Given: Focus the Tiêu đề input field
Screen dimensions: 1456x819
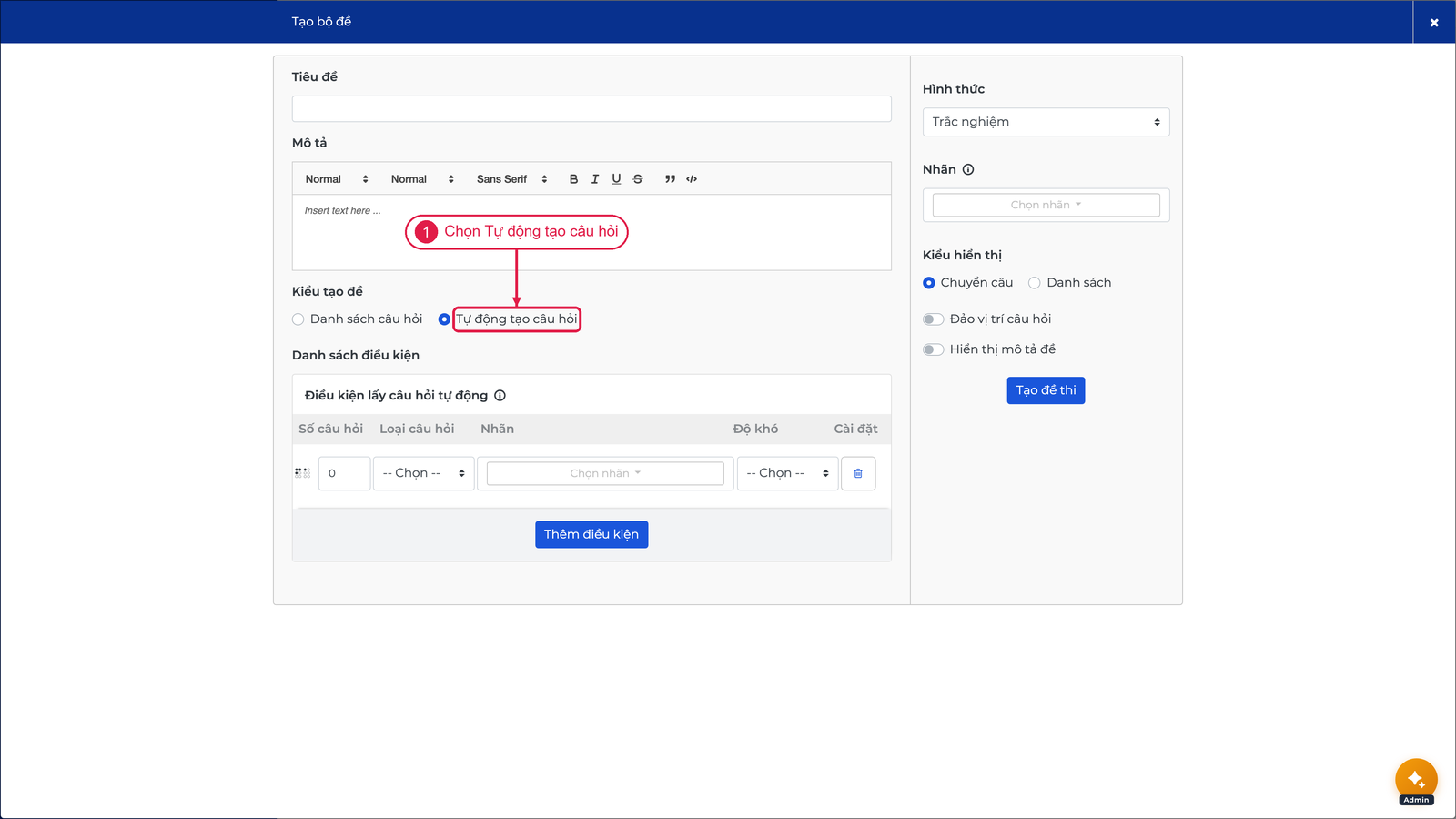Looking at the screenshot, I should [x=591, y=109].
